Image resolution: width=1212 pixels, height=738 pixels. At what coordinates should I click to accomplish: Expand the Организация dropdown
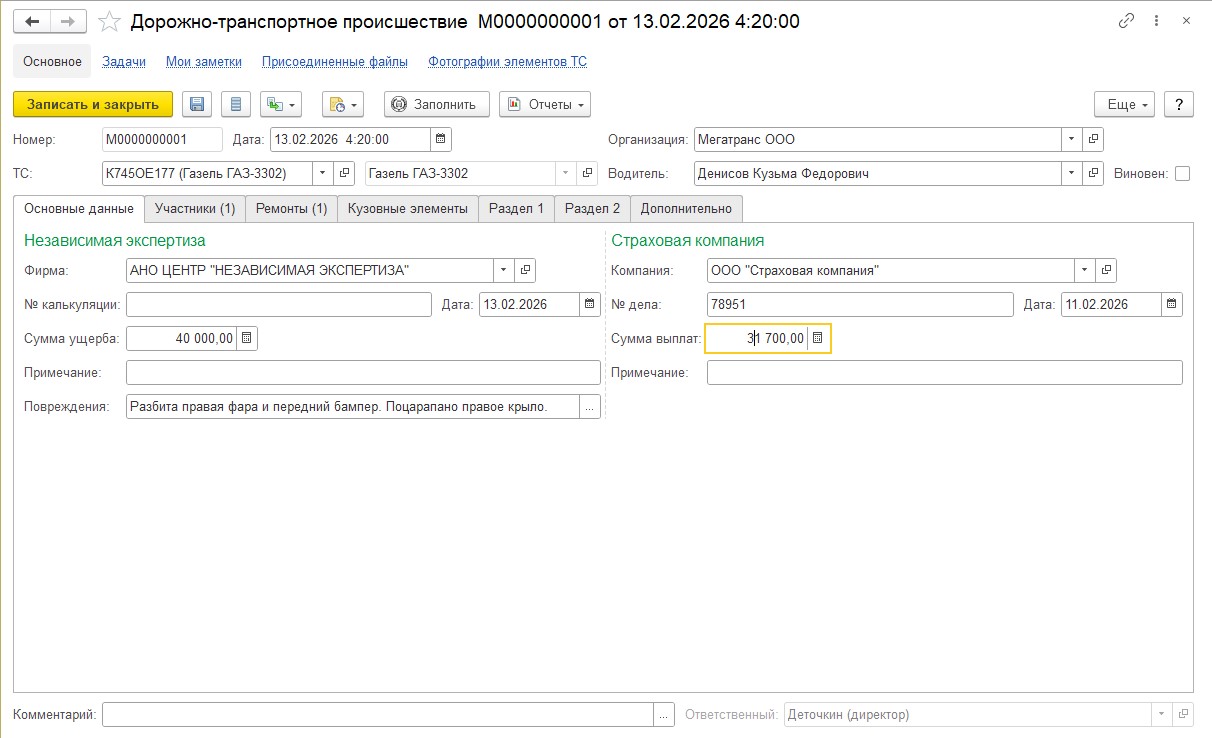tap(1071, 139)
